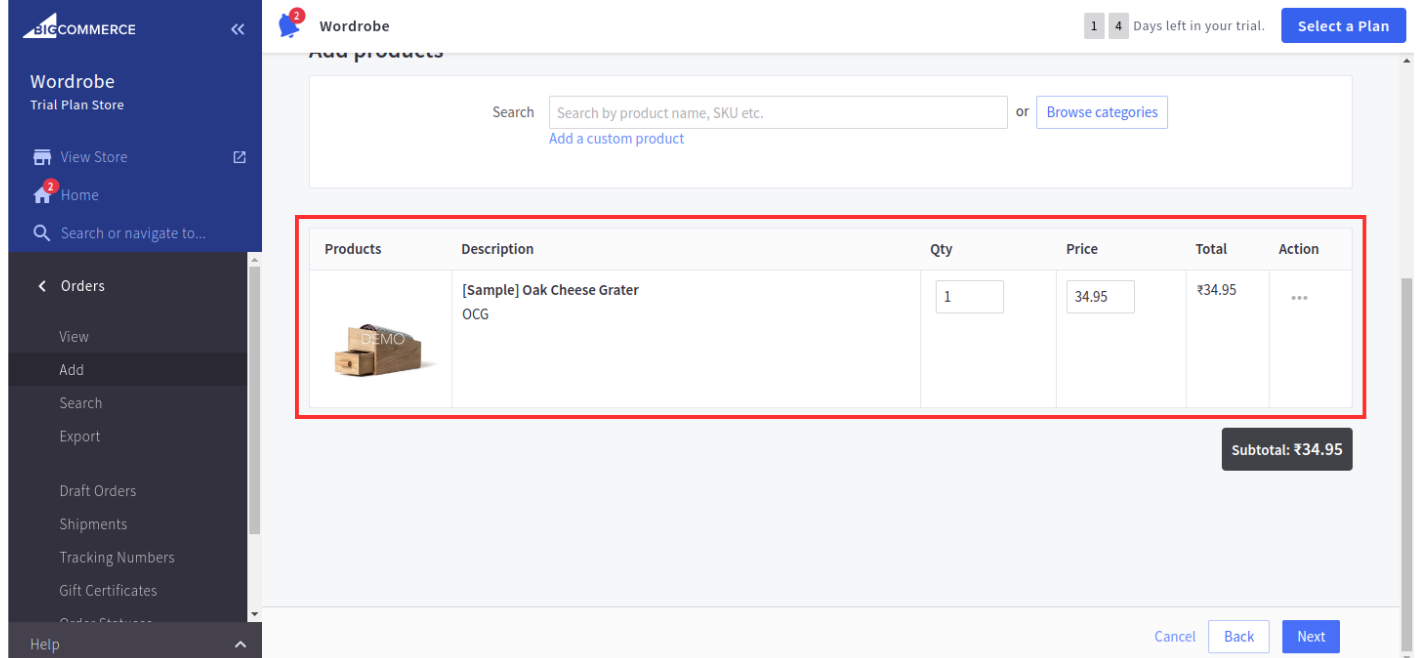Click Add a custom product link
1422x658 pixels.
tap(616, 139)
